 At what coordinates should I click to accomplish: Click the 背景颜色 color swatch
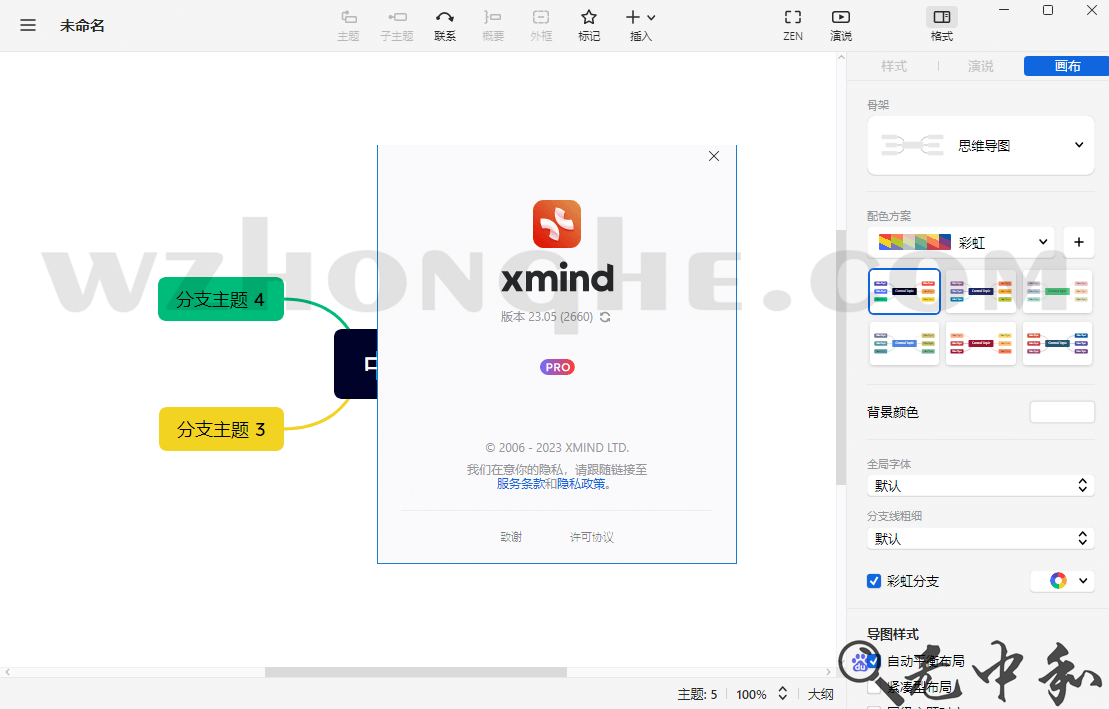1062,411
